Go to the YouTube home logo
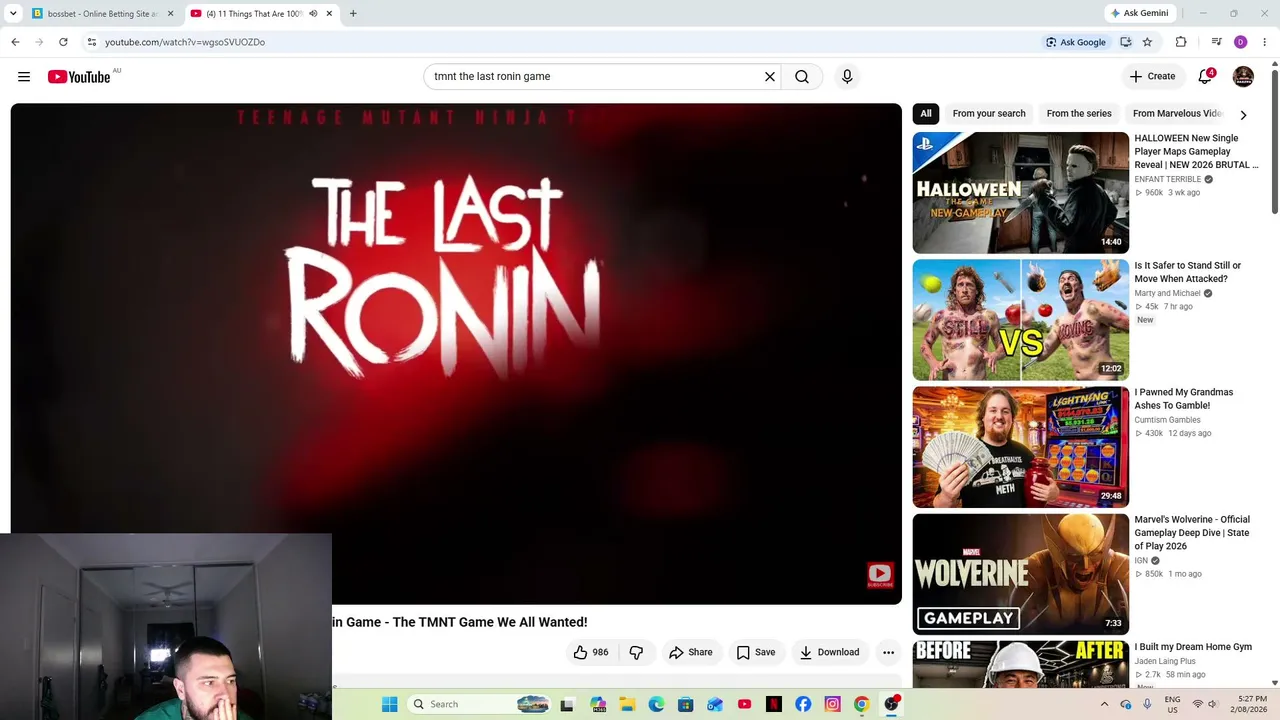This screenshot has width=1280, height=720. click(x=79, y=77)
